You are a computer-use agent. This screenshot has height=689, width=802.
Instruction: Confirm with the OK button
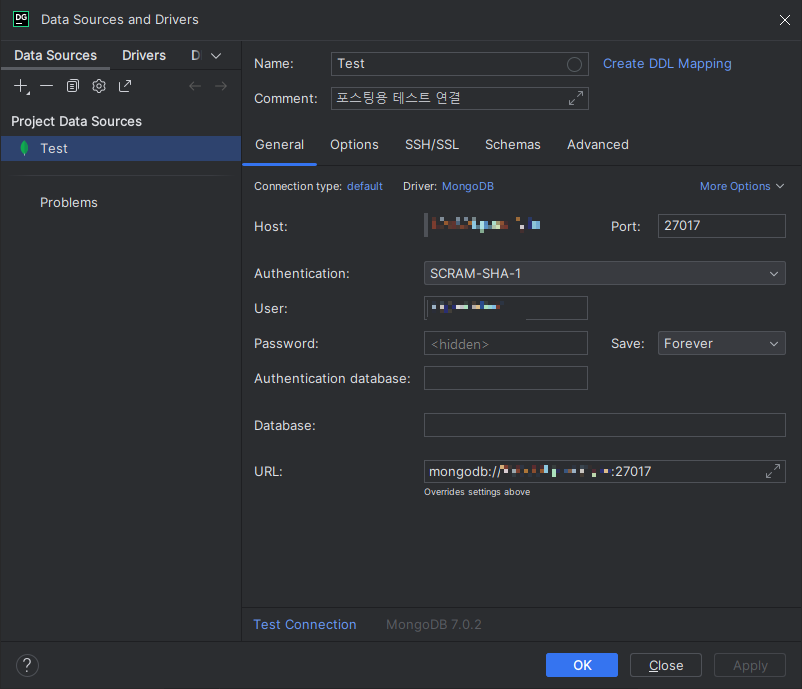(582, 665)
